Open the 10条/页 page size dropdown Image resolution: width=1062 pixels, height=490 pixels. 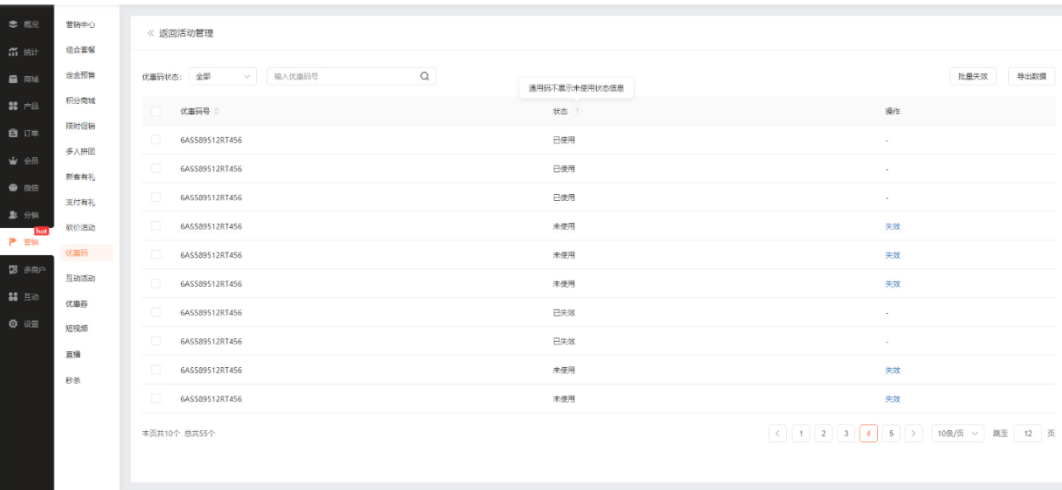(958, 433)
